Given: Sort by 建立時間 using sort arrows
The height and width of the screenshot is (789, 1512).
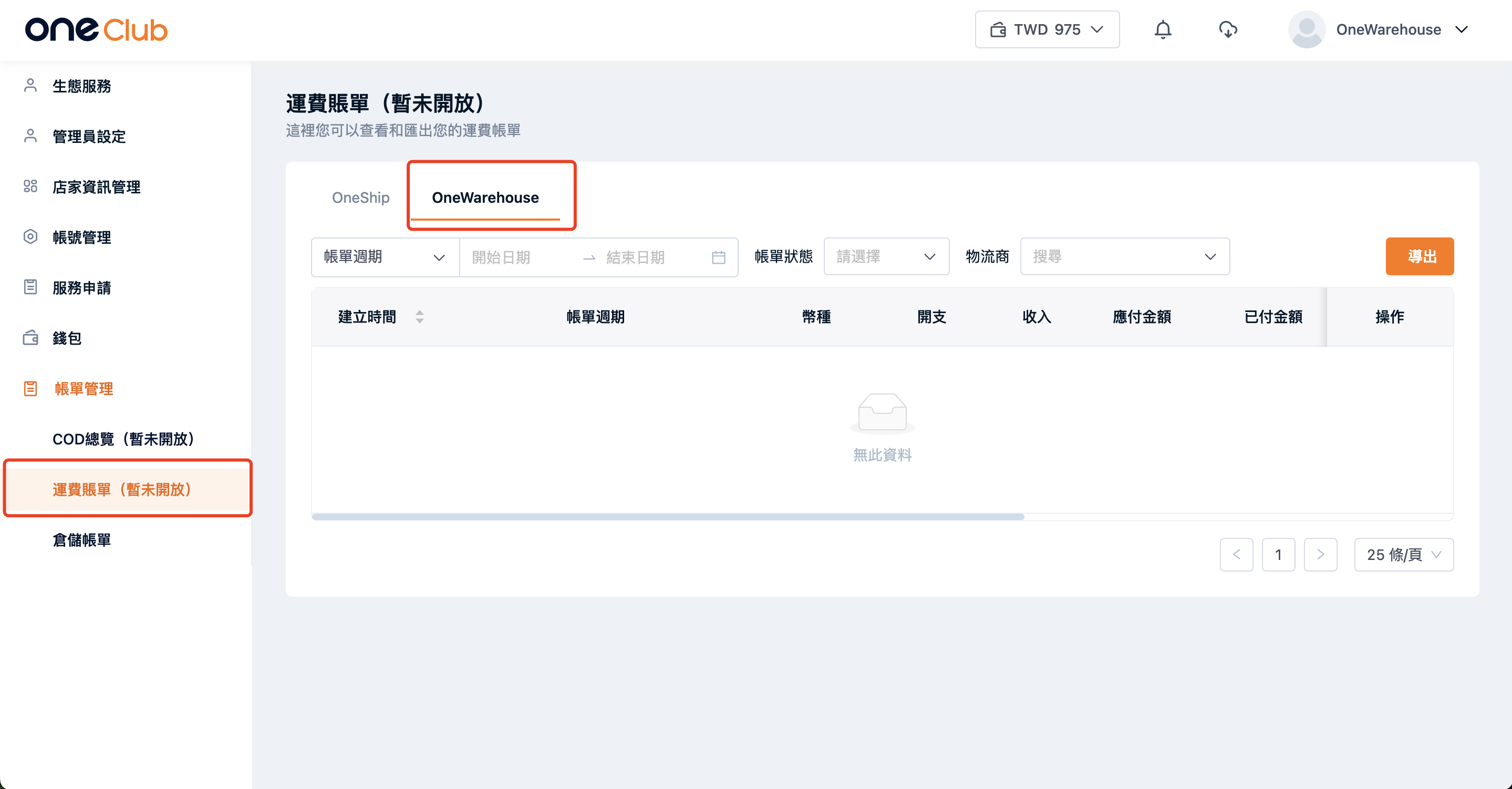Looking at the screenshot, I should [420, 317].
